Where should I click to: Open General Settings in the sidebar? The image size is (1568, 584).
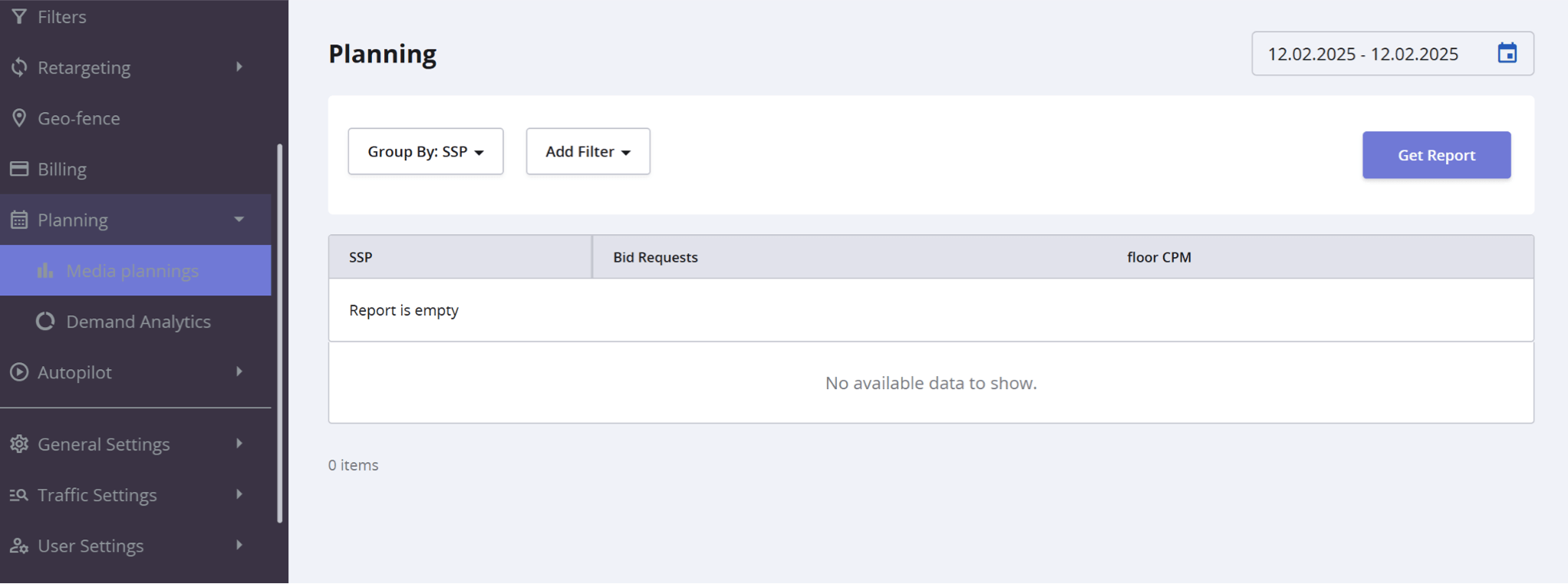[136, 444]
